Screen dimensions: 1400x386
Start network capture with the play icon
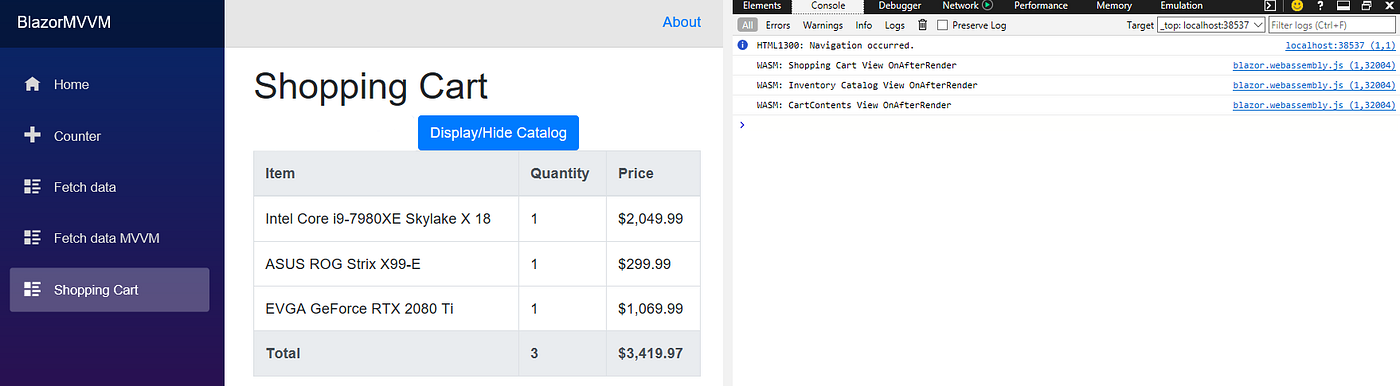click(987, 5)
